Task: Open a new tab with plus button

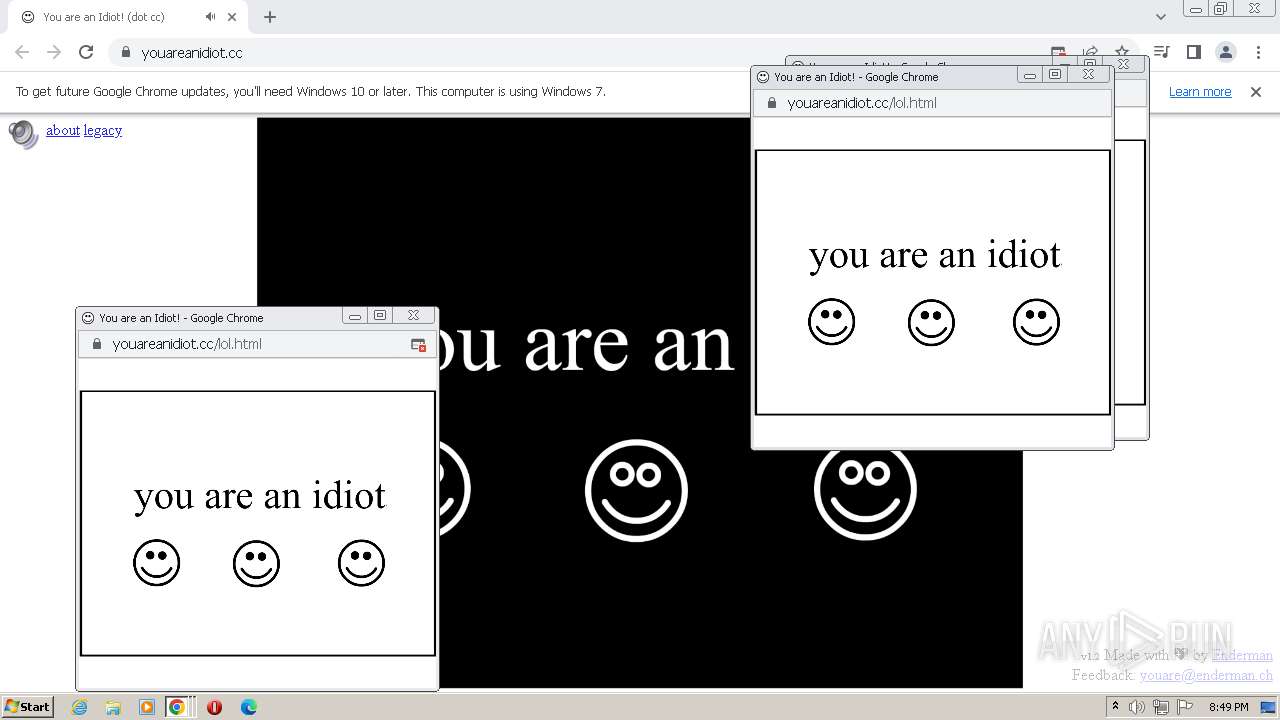Action: [x=269, y=17]
